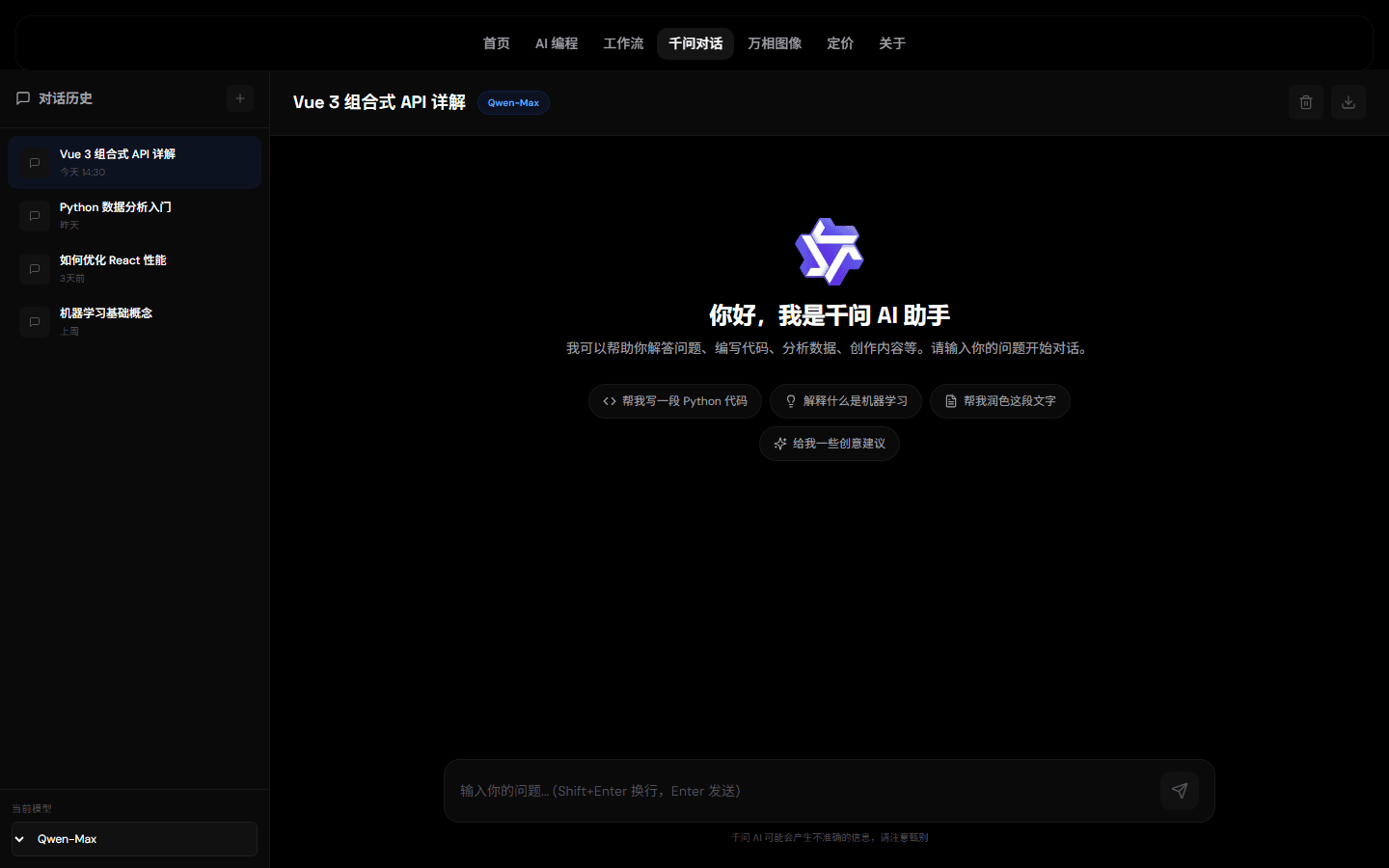Viewport: 1389px width, 868px height.
Task: Open conversation 机器学习基础概念
Action: coord(134,321)
